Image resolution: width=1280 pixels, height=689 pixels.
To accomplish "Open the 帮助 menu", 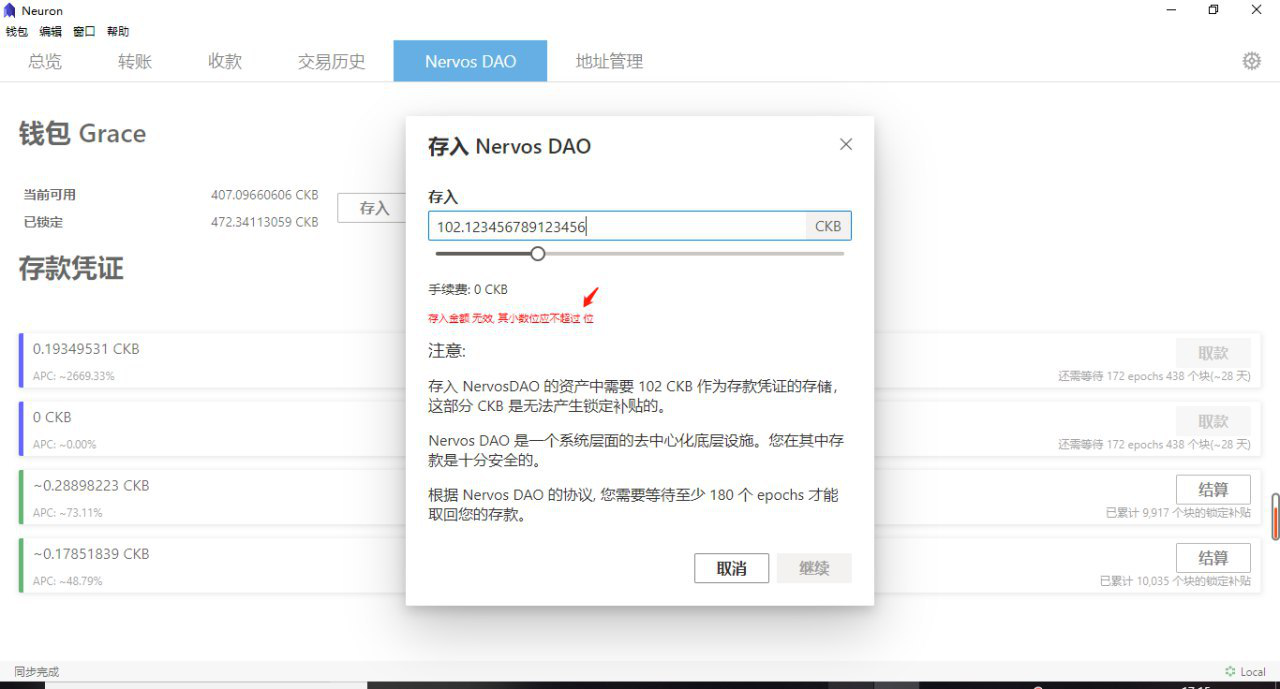I will coord(118,31).
